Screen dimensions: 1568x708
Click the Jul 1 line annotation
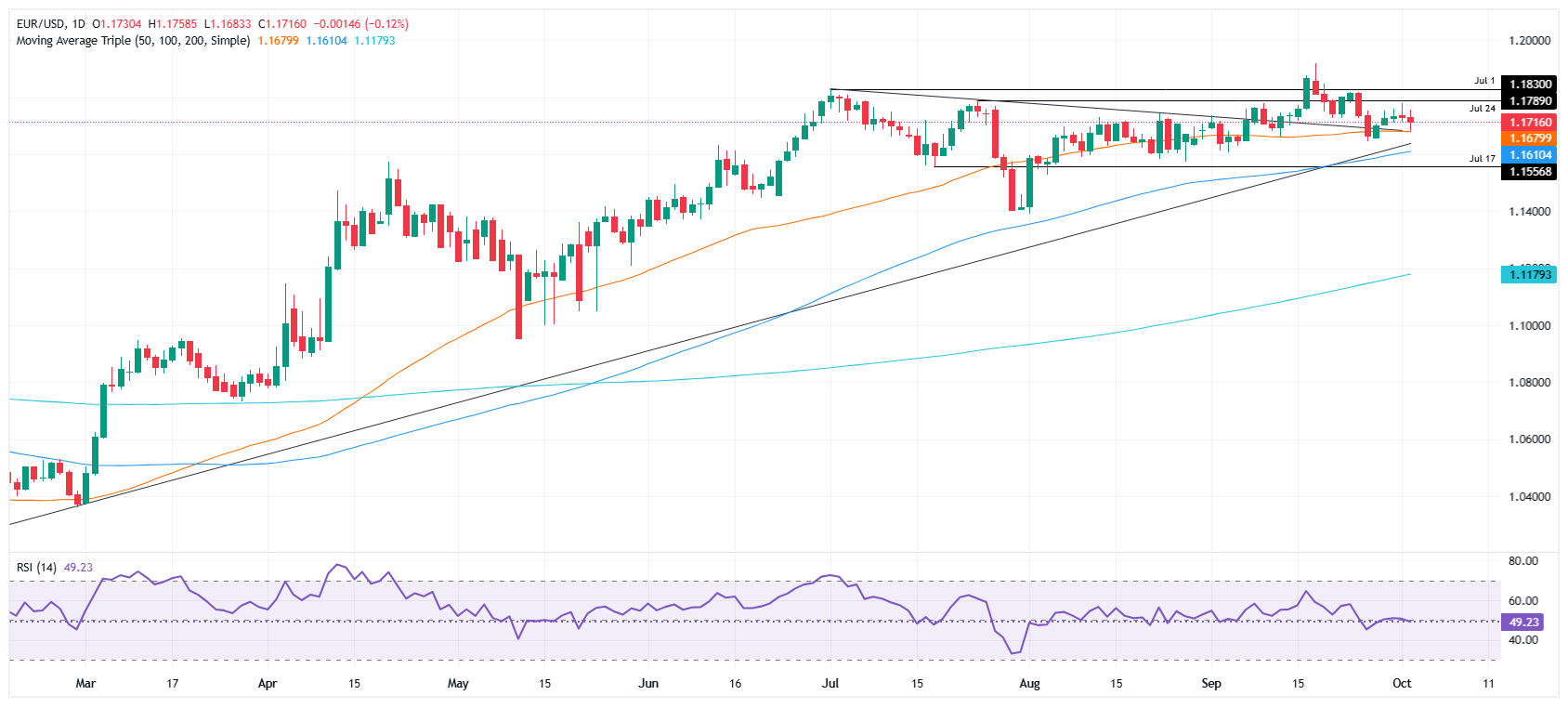click(x=1484, y=81)
